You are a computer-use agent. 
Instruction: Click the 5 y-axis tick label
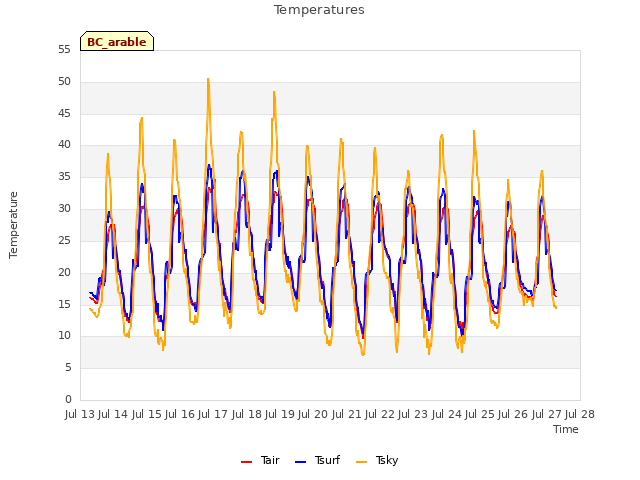click(68, 367)
